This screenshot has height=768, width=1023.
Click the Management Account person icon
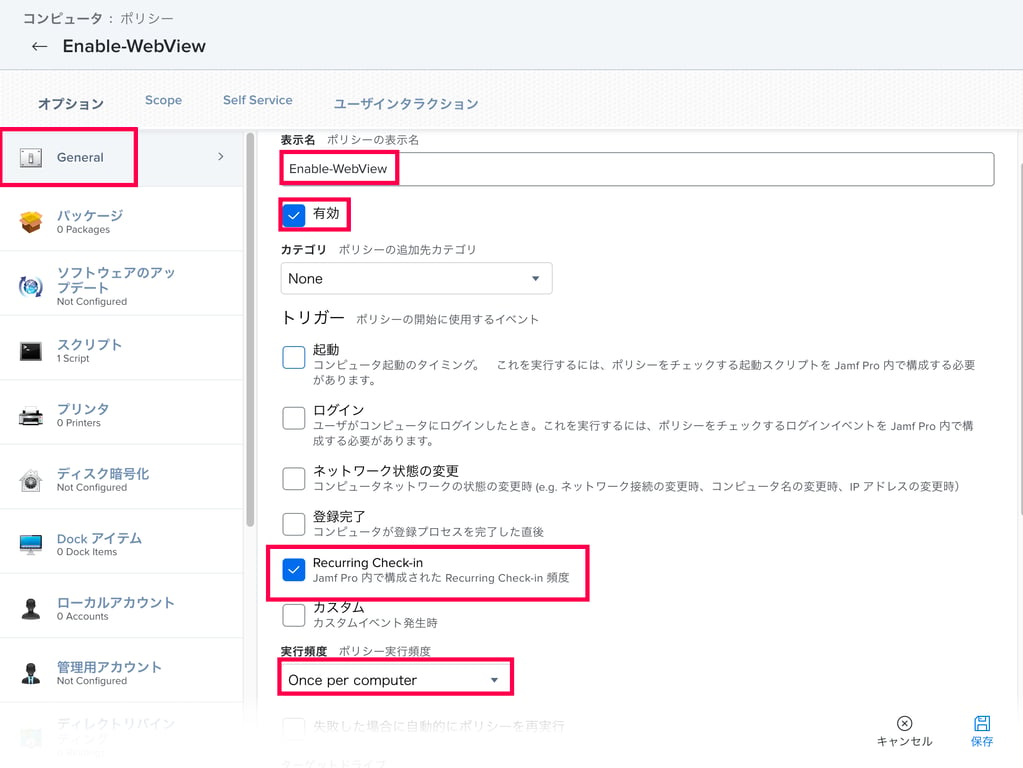(31, 673)
